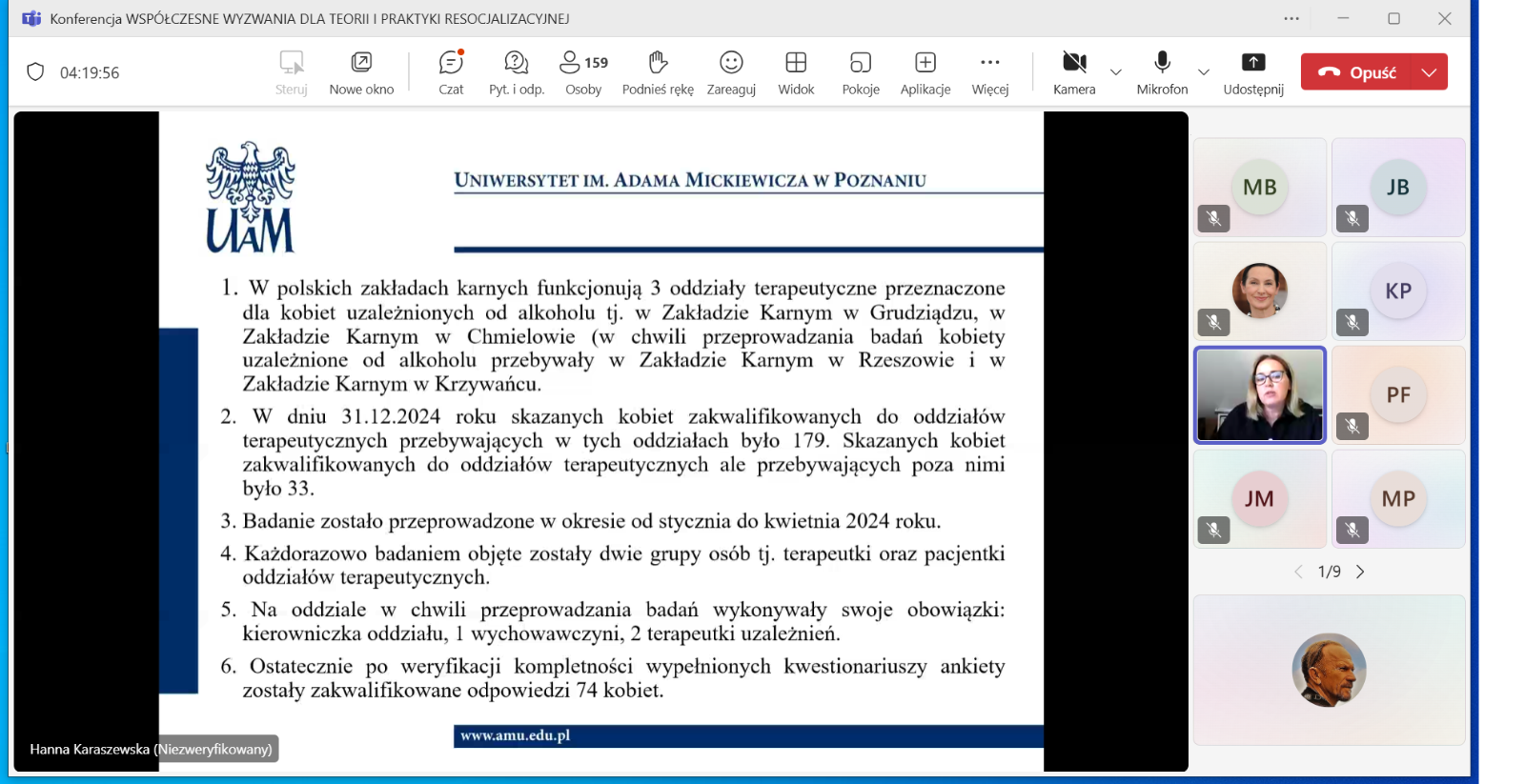The image size is (1525, 784).
Task: Go to next participants page arrow
Action: pyautogui.click(x=1360, y=572)
